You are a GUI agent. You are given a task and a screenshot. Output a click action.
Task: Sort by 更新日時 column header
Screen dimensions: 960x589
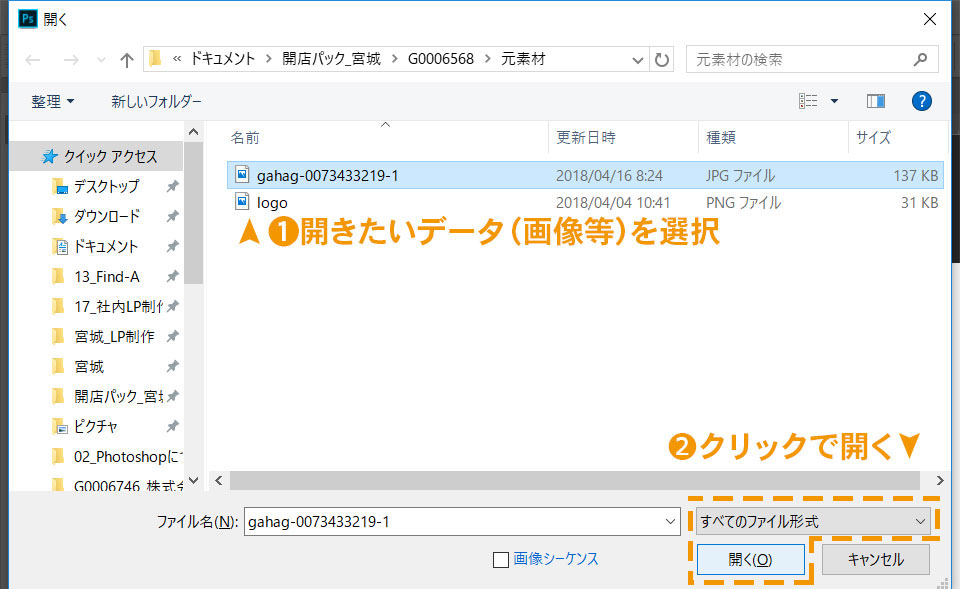586,138
